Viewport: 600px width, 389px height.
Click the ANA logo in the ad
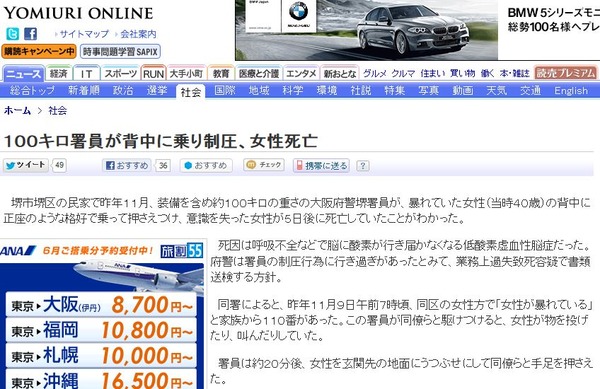[x=18, y=251]
